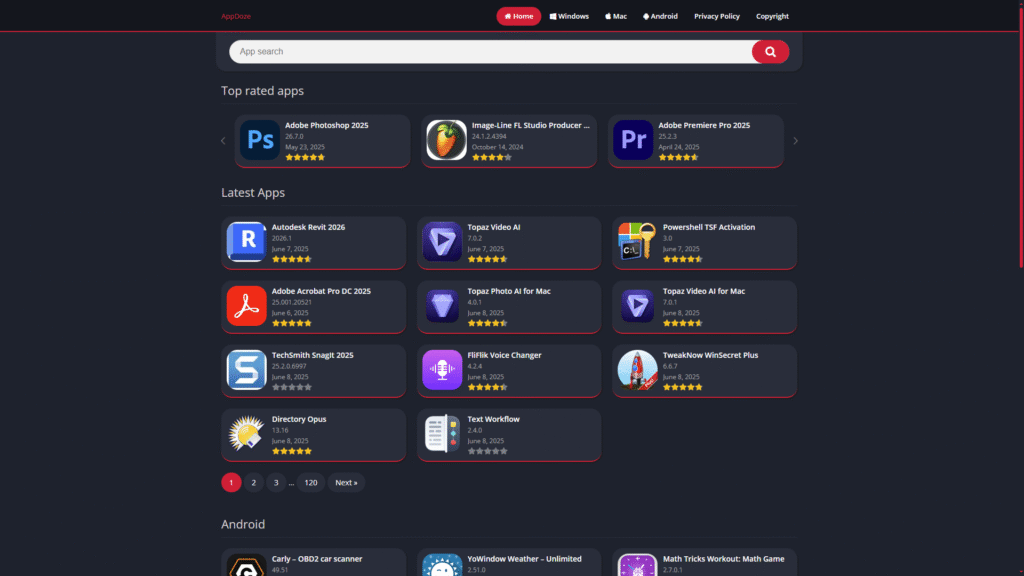This screenshot has width=1024, height=576.
Task: Open the Math Tricks Workout icon
Action: (x=637, y=565)
